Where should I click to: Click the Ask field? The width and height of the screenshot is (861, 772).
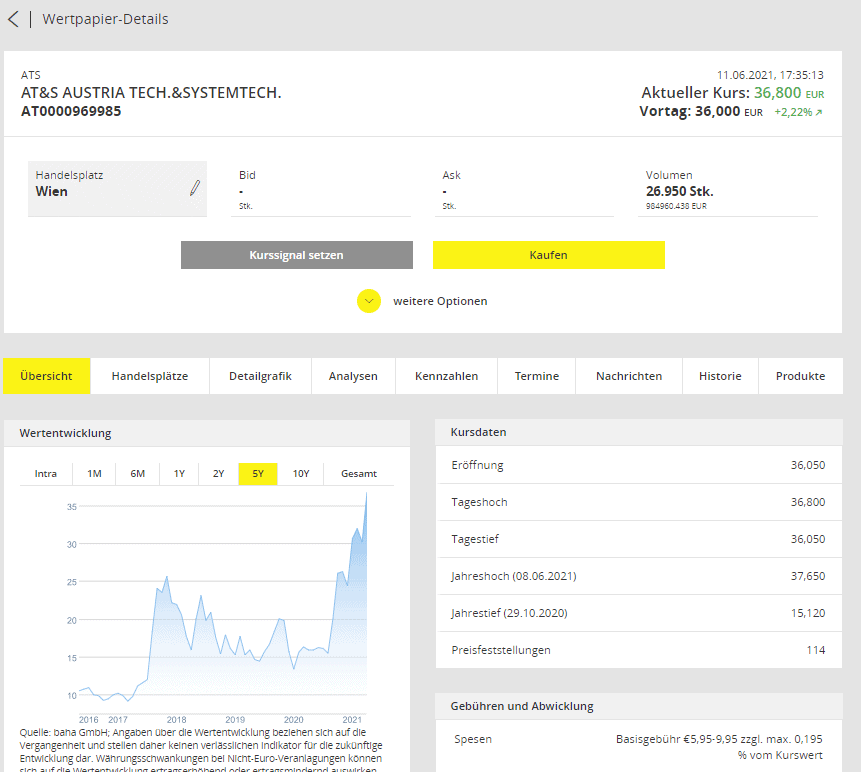point(524,190)
